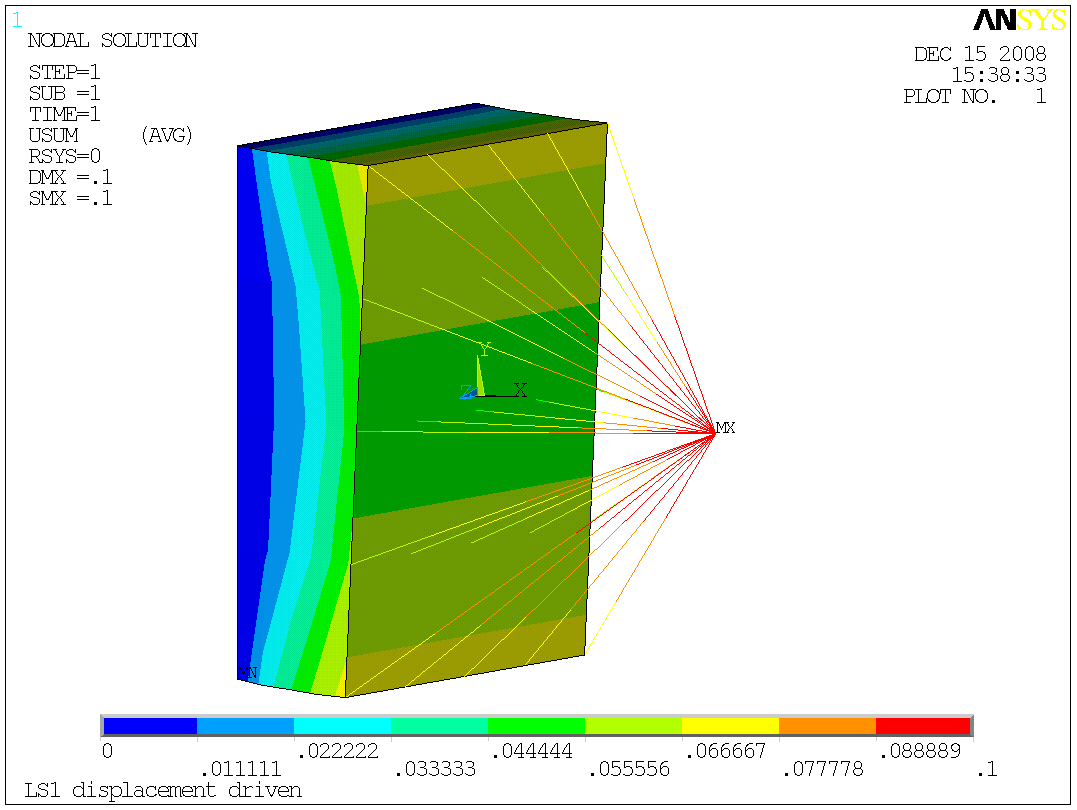Select the bright green legend swatch near .044444

536,726
